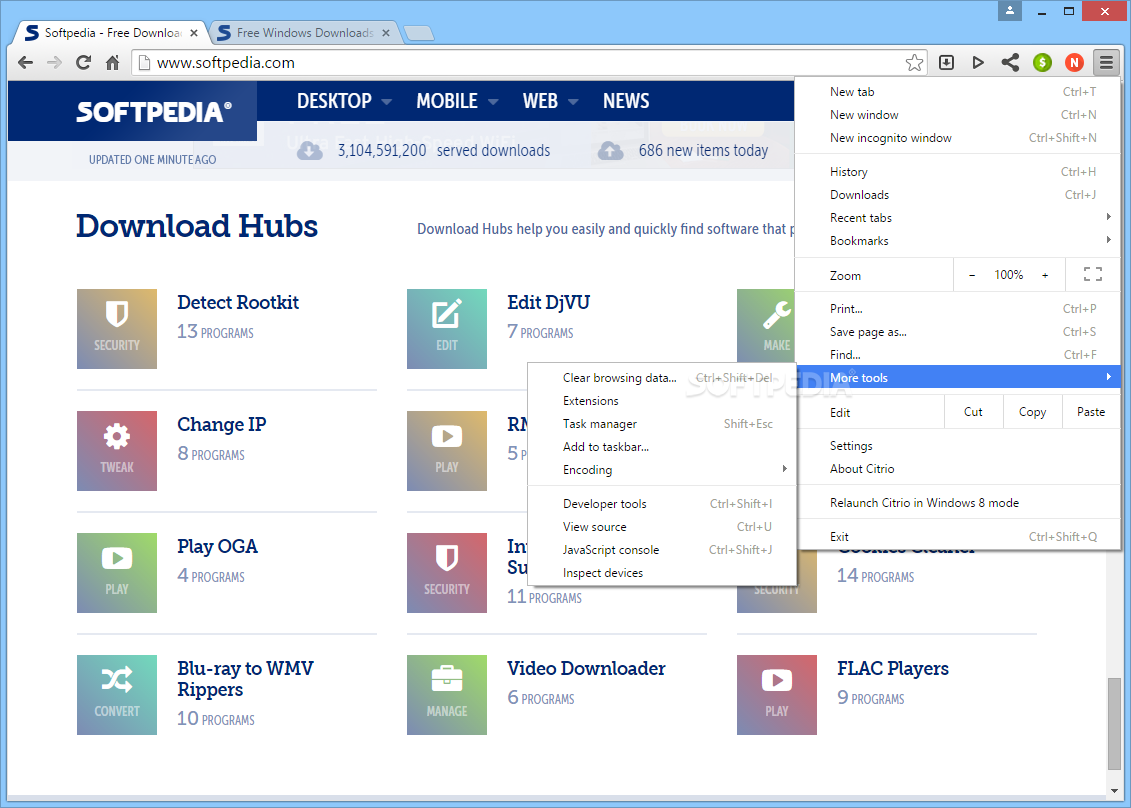Open the Detect Rootkit security tile
Viewport: 1131px width, 808px height.
pos(117,329)
